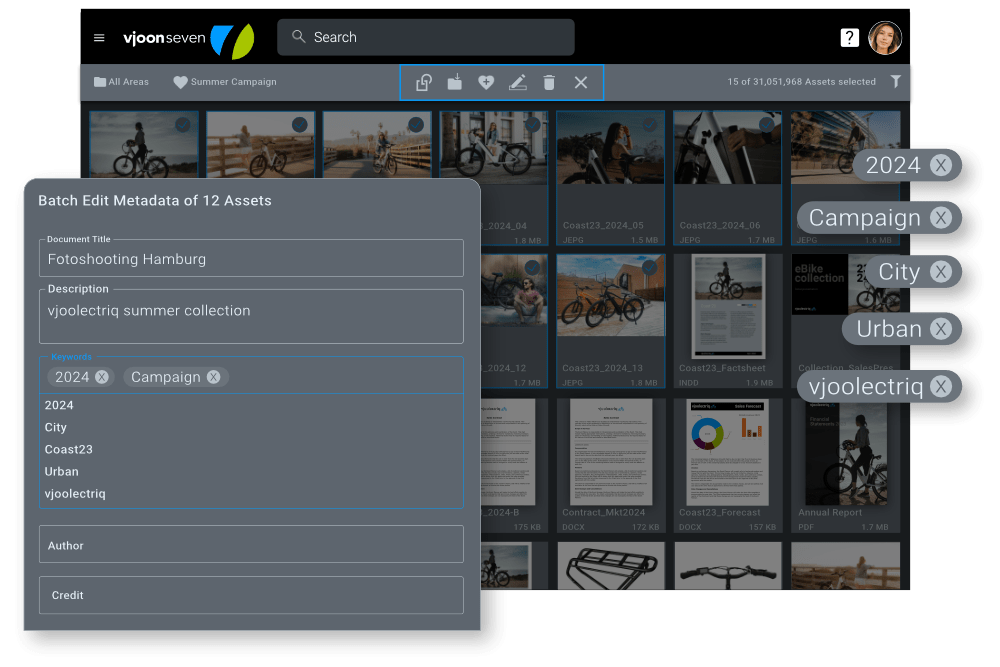Pick 'vjoolectriq' from keyword list
The image size is (1000, 667).
click(75, 493)
